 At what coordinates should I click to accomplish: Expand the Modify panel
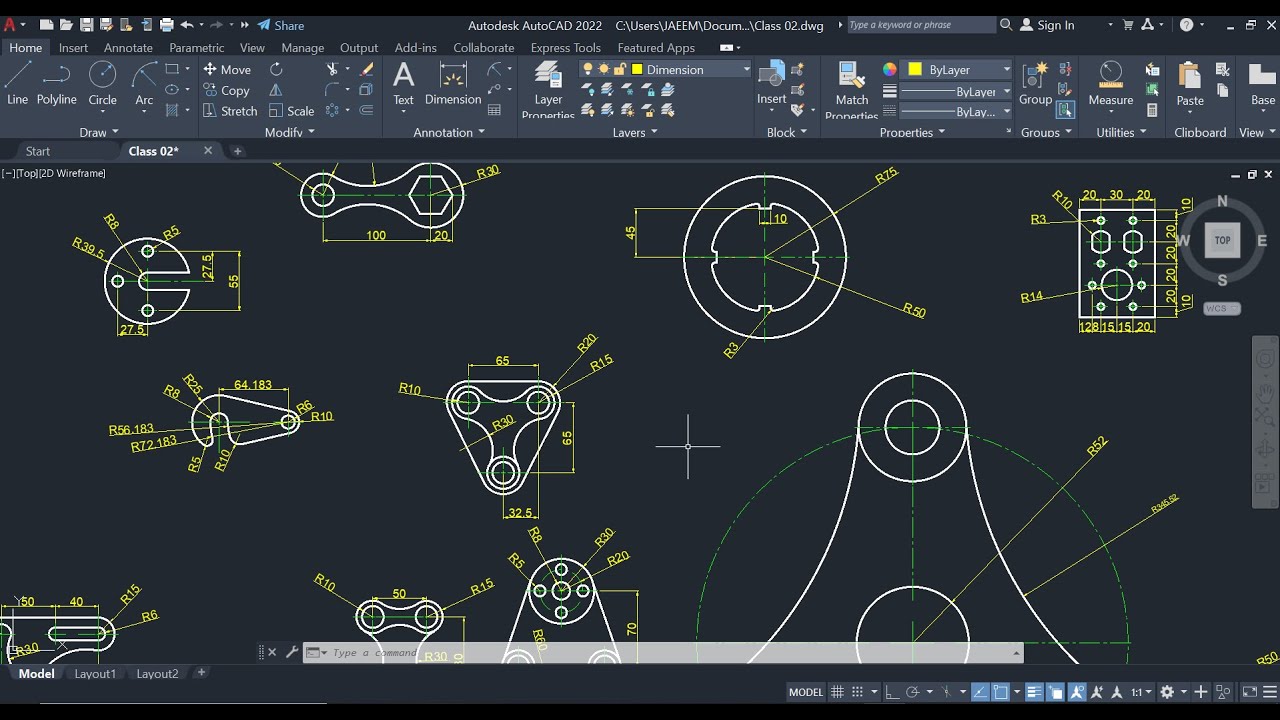click(x=290, y=132)
